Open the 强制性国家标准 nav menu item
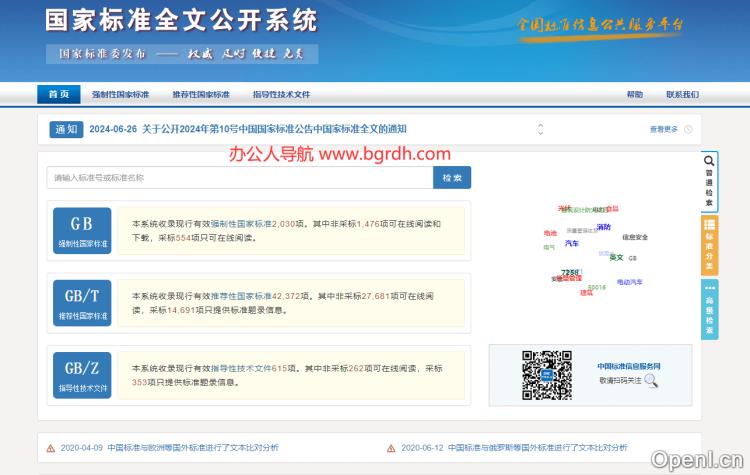The height and width of the screenshot is (475, 750). [x=120, y=94]
